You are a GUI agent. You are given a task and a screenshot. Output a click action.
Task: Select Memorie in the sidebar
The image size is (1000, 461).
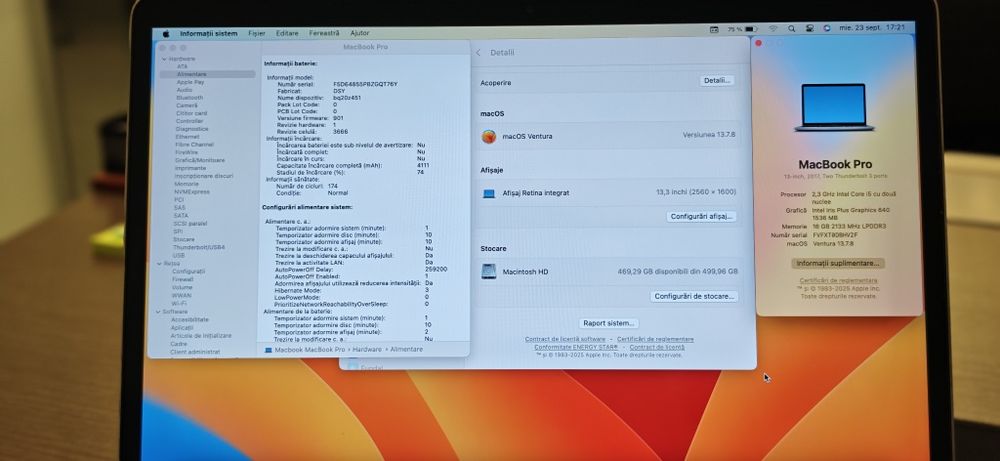coord(186,184)
